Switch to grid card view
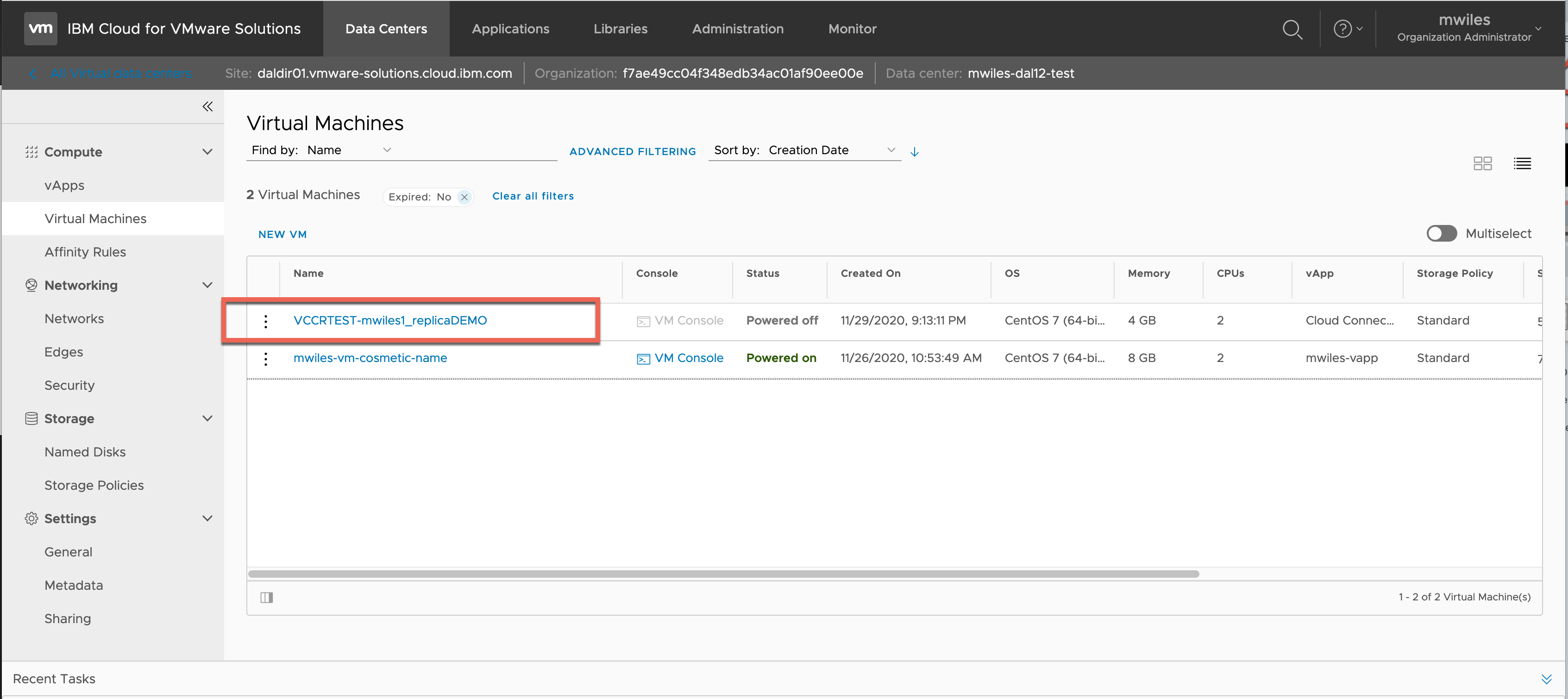Viewport: 1568px width, 699px height. 1482,163
